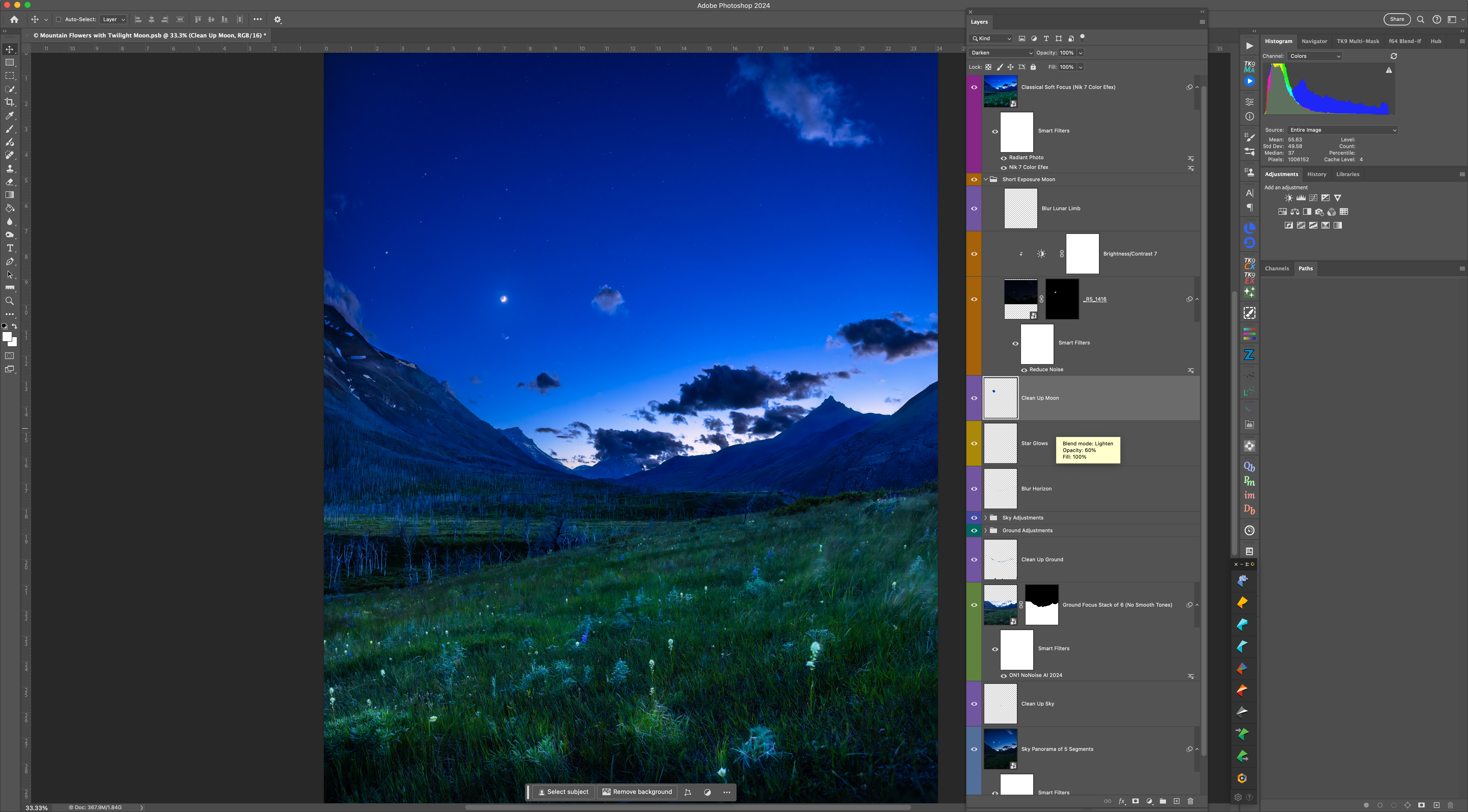Click the trash icon in Layers panel
Viewport: 1468px width, 812px height.
1190,801
